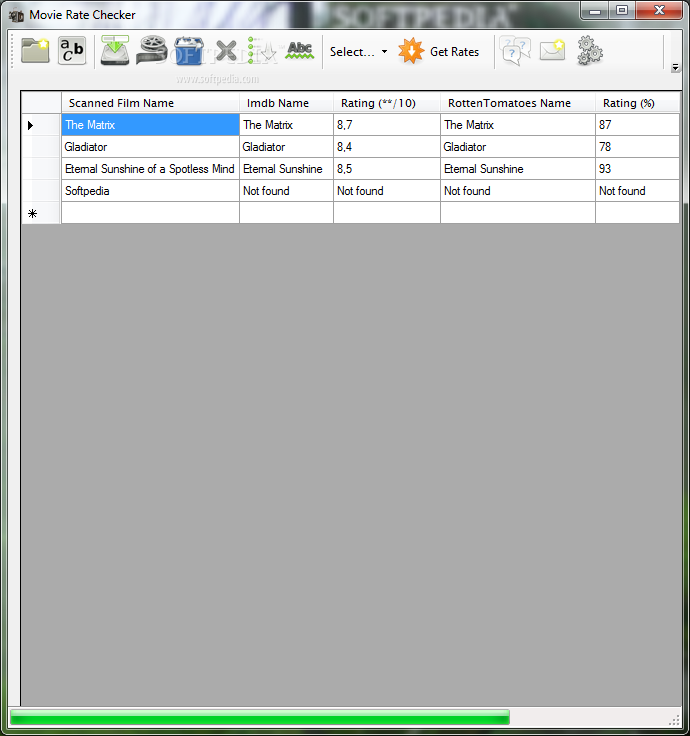The width and height of the screenshot is (690, 736).
Task: Select row header of the Softpedia row
Action: 41,191
